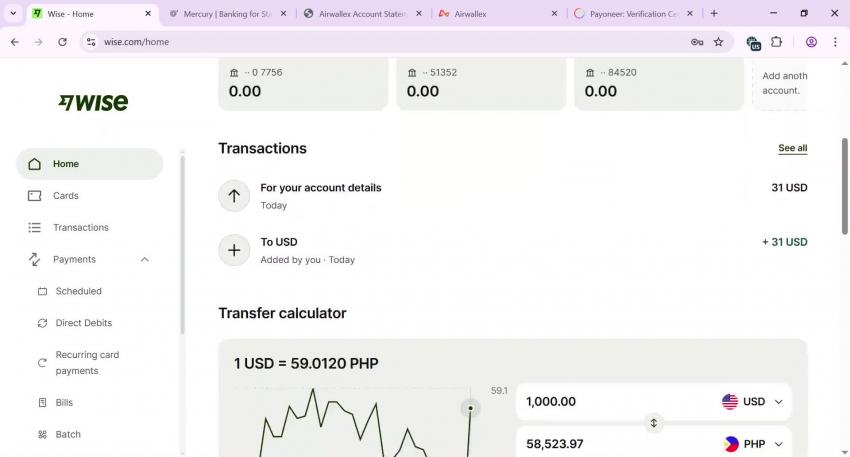
Task: Click the rate chart marker dot
Action: (471, 408)
